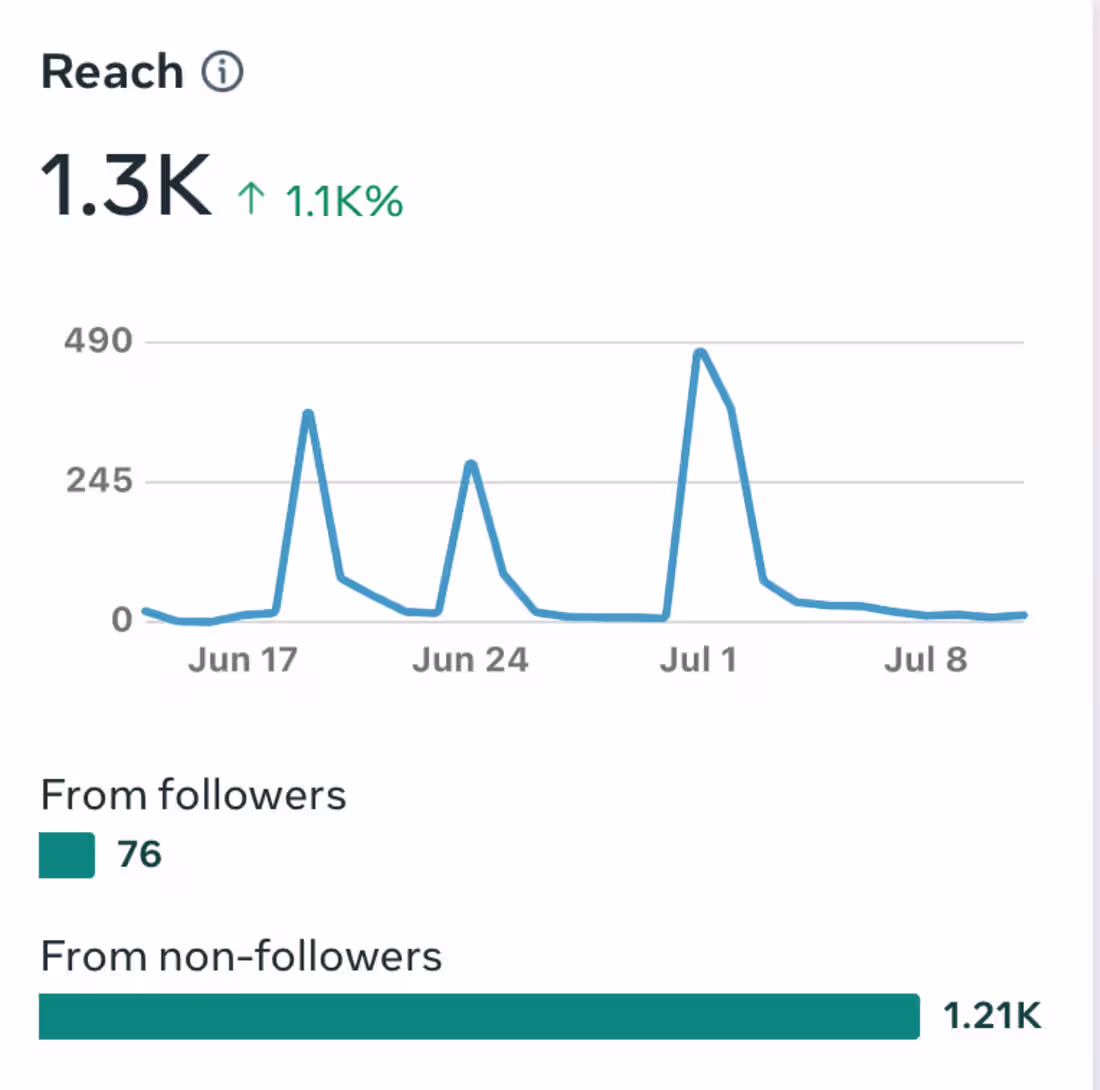Click the Reach heading text
This screenshot has width=1100, height=1090.
pos(112,72)
